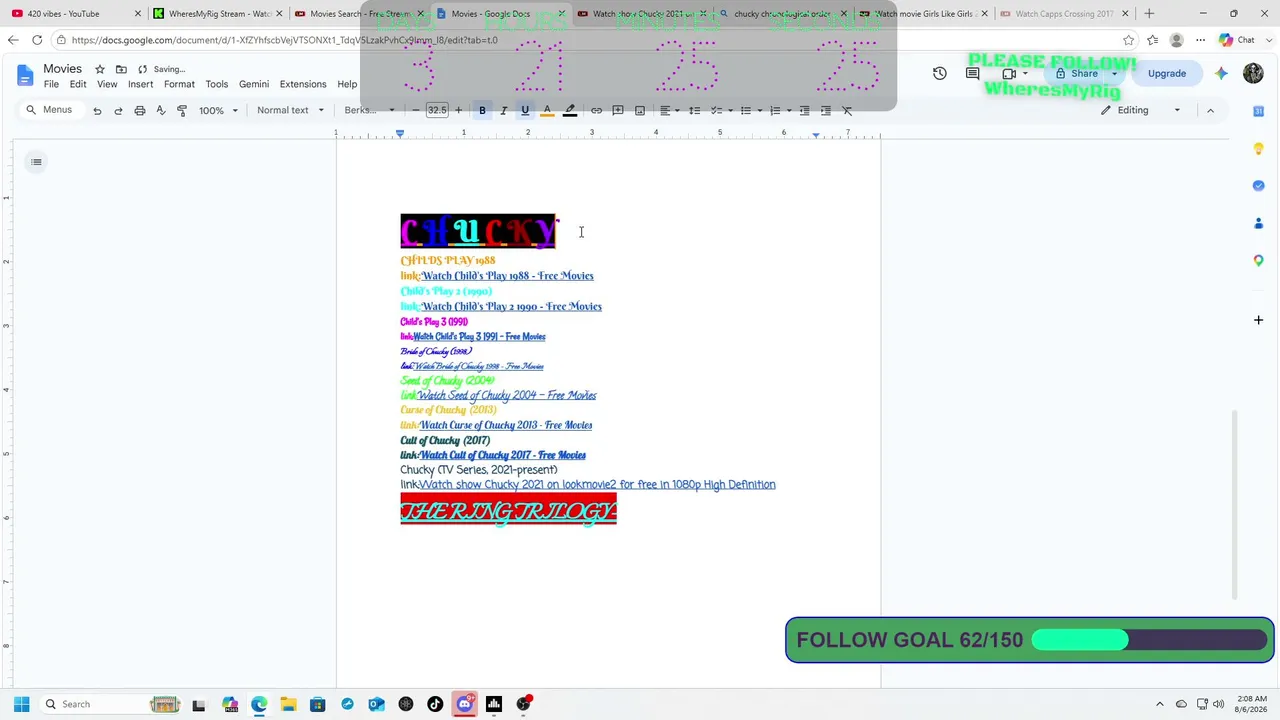Click the Undo arrow in the Docs toolbar
The height and width of the screenshot is (720, 1280).
(97, 110)
